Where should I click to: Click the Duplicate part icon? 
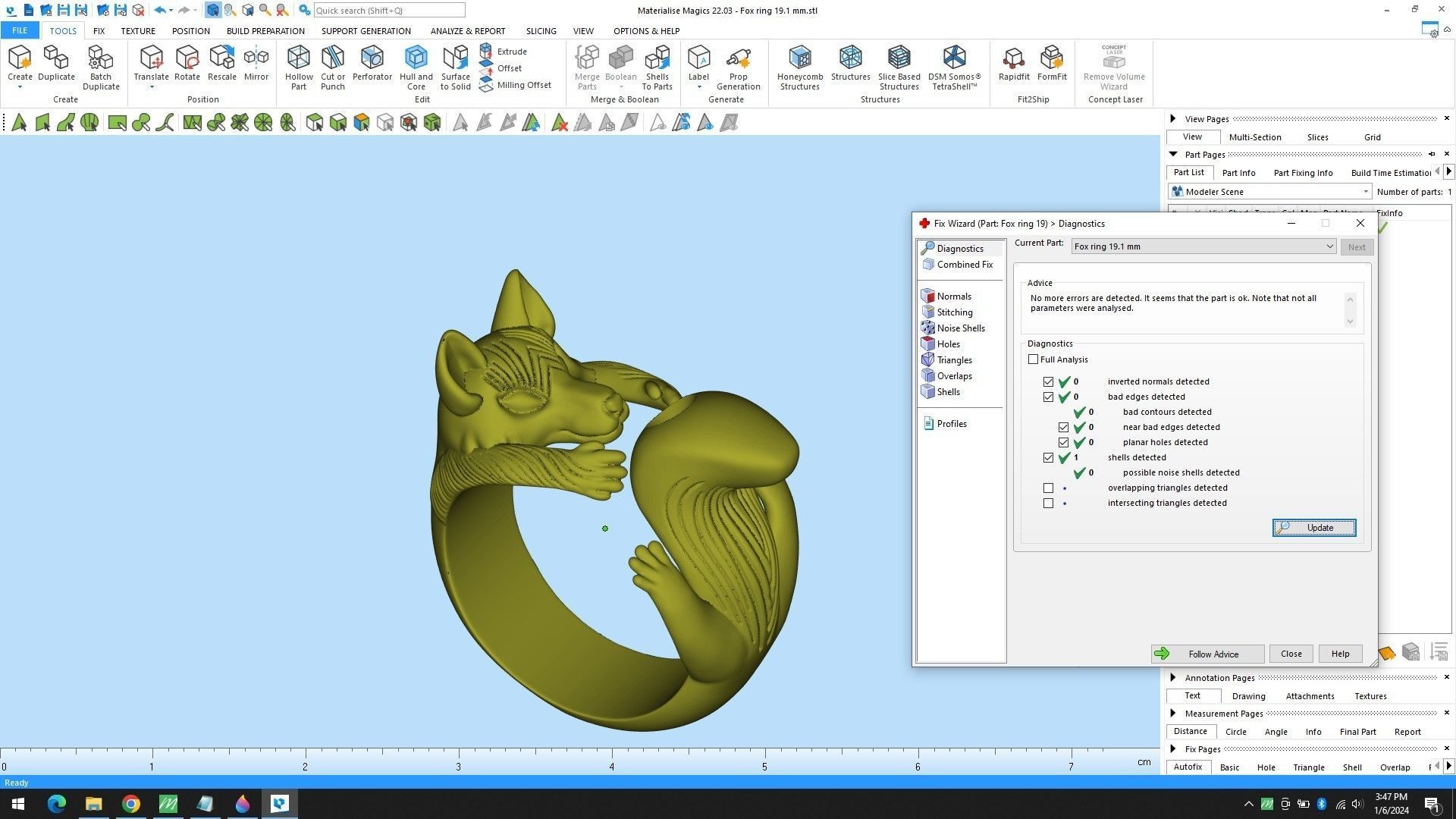[x=56, y=63]
